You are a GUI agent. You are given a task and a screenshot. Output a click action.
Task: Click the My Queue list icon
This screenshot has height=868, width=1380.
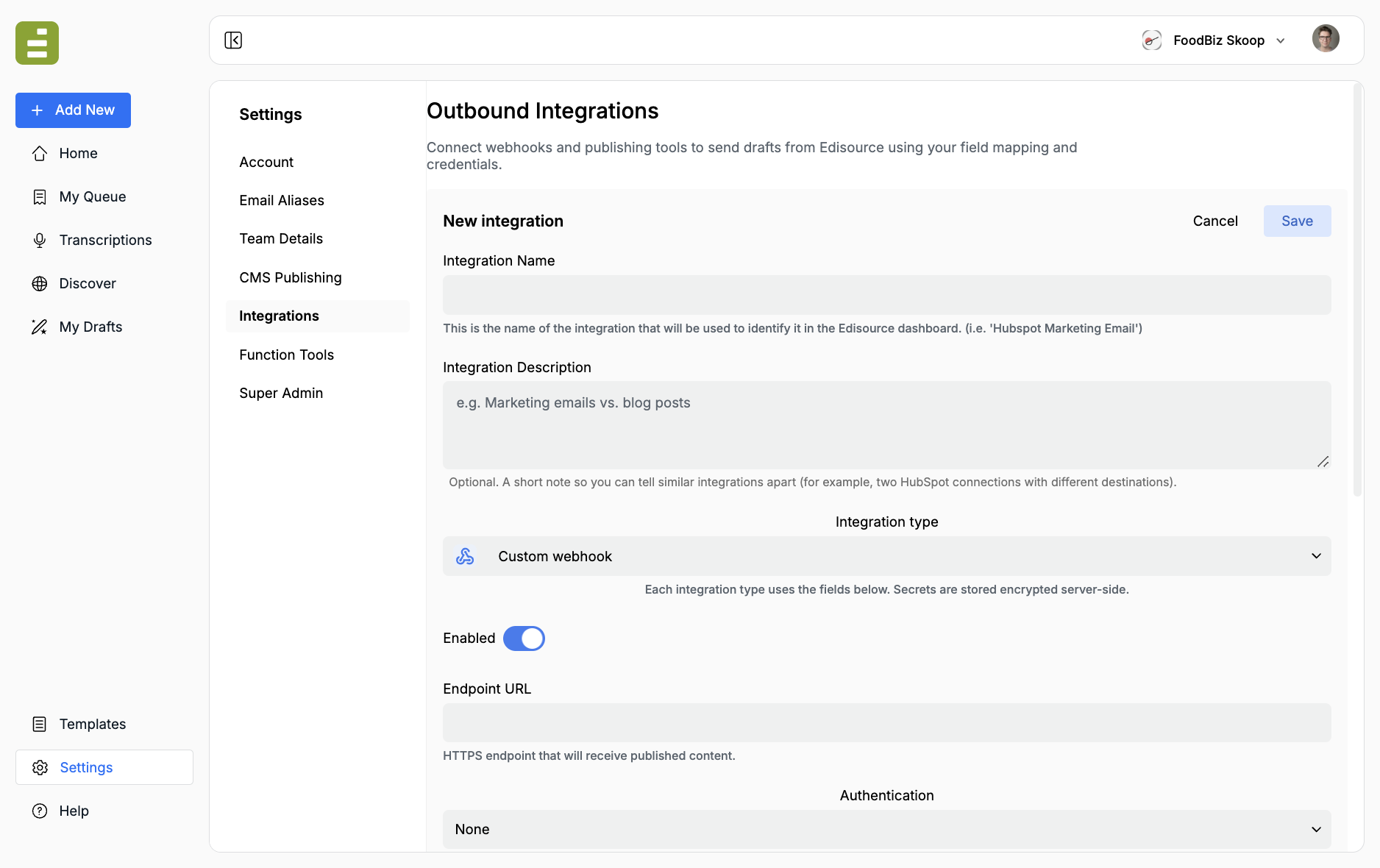[40, 196]
